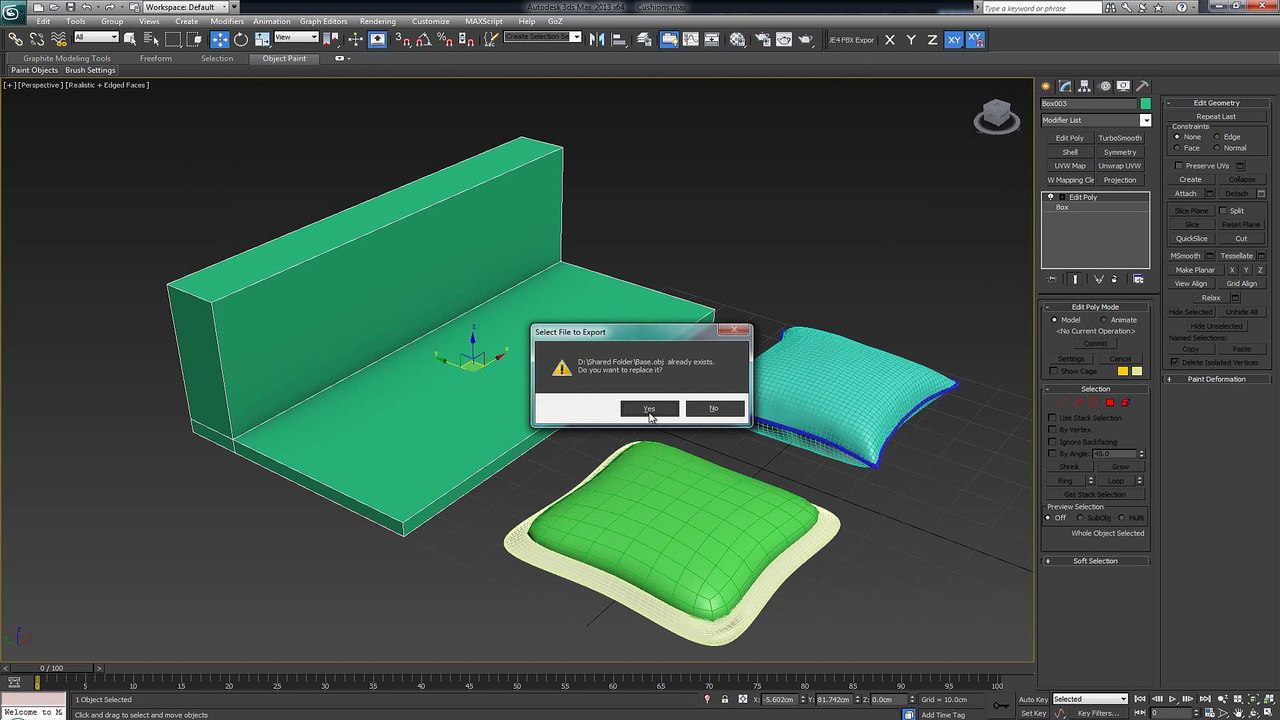Click the ViewCube in the viewport
This screenshot has width=1280, height=720.
996,116
